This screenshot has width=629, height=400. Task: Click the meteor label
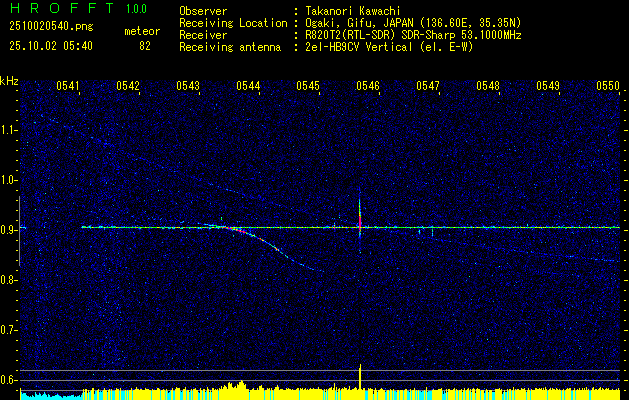(x=142, y=31)
